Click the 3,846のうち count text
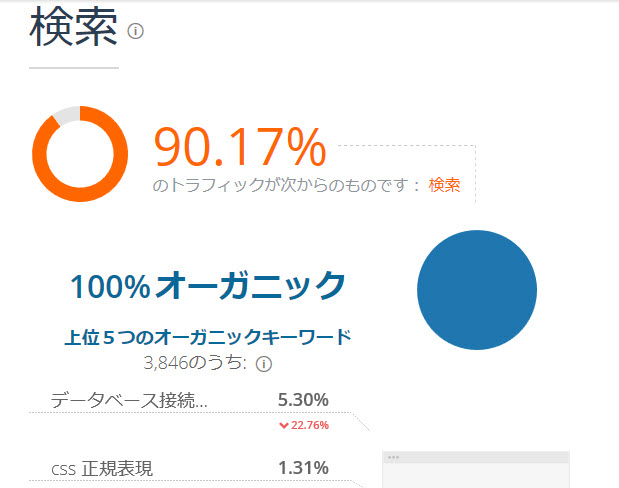 pyautogui.click(x=195, y=363)
